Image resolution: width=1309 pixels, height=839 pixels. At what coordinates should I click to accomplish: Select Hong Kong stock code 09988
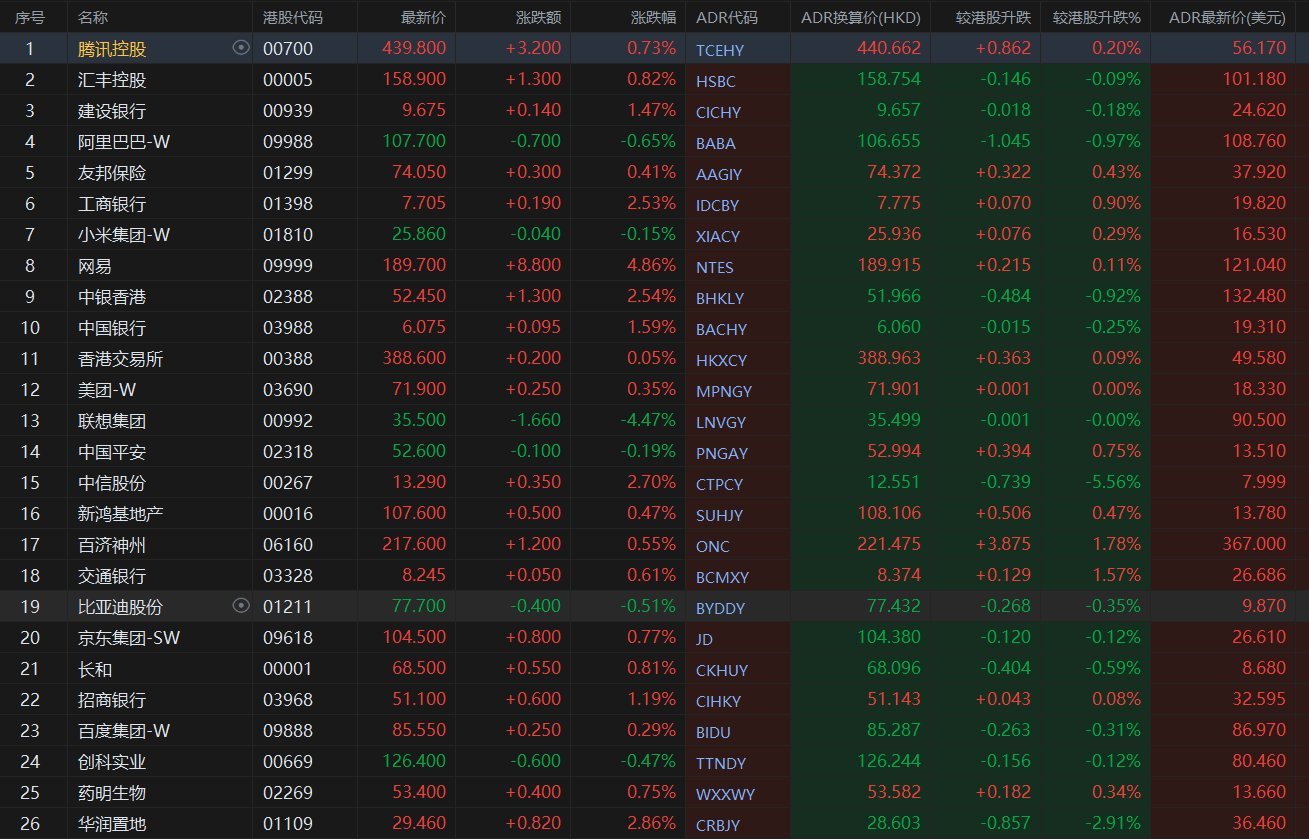pyautogui.click(x=287, y=141)
